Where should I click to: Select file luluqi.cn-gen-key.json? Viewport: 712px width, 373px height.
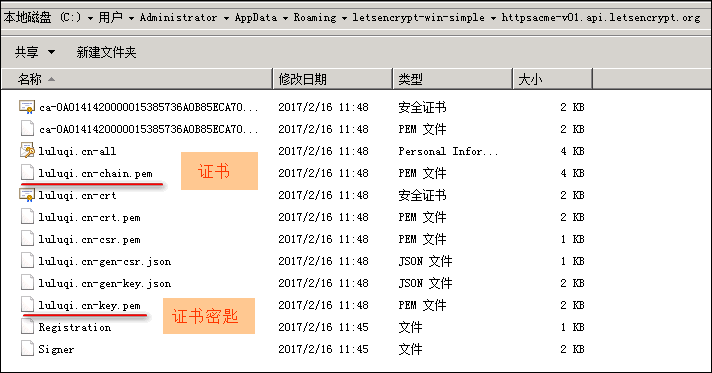pos(104,283)
